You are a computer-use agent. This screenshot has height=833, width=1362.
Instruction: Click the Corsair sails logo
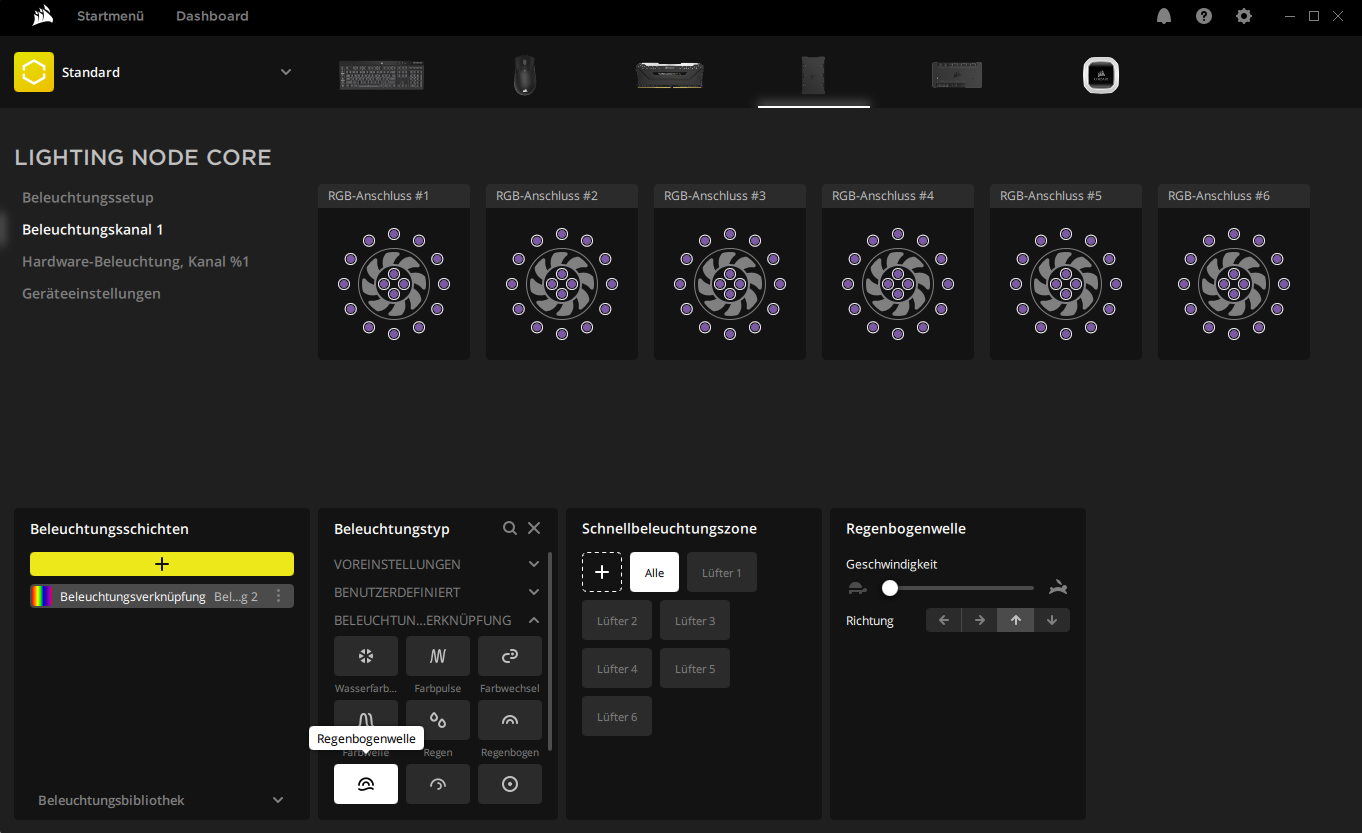coord(42,15)
